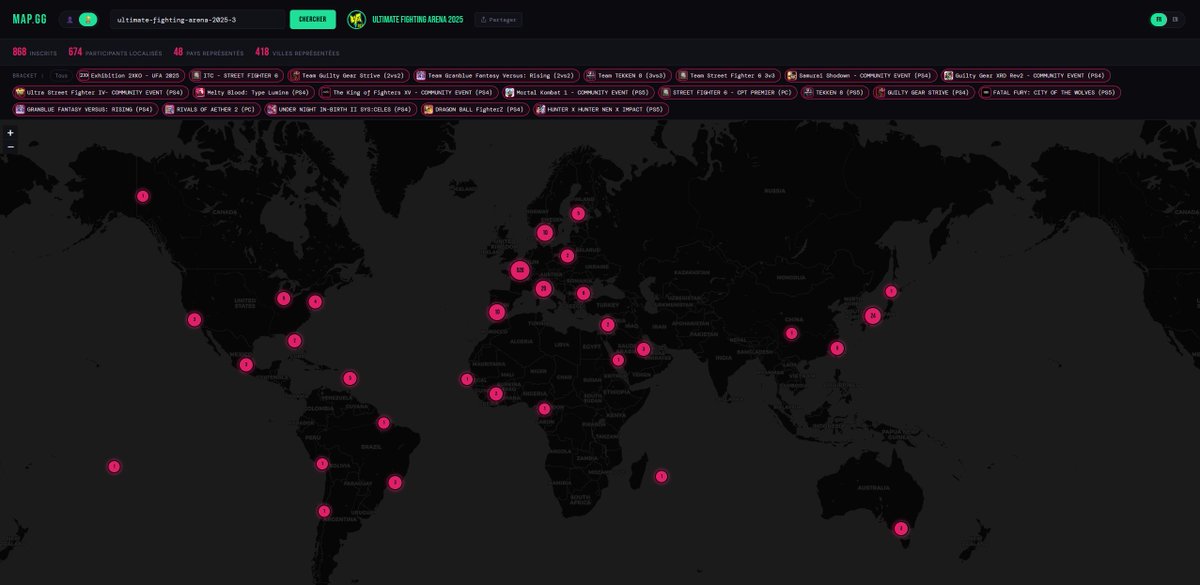This screenshot has width=1200, height=585.
Task: Open the large cluster marker over Japan
Action: (873, 316)
